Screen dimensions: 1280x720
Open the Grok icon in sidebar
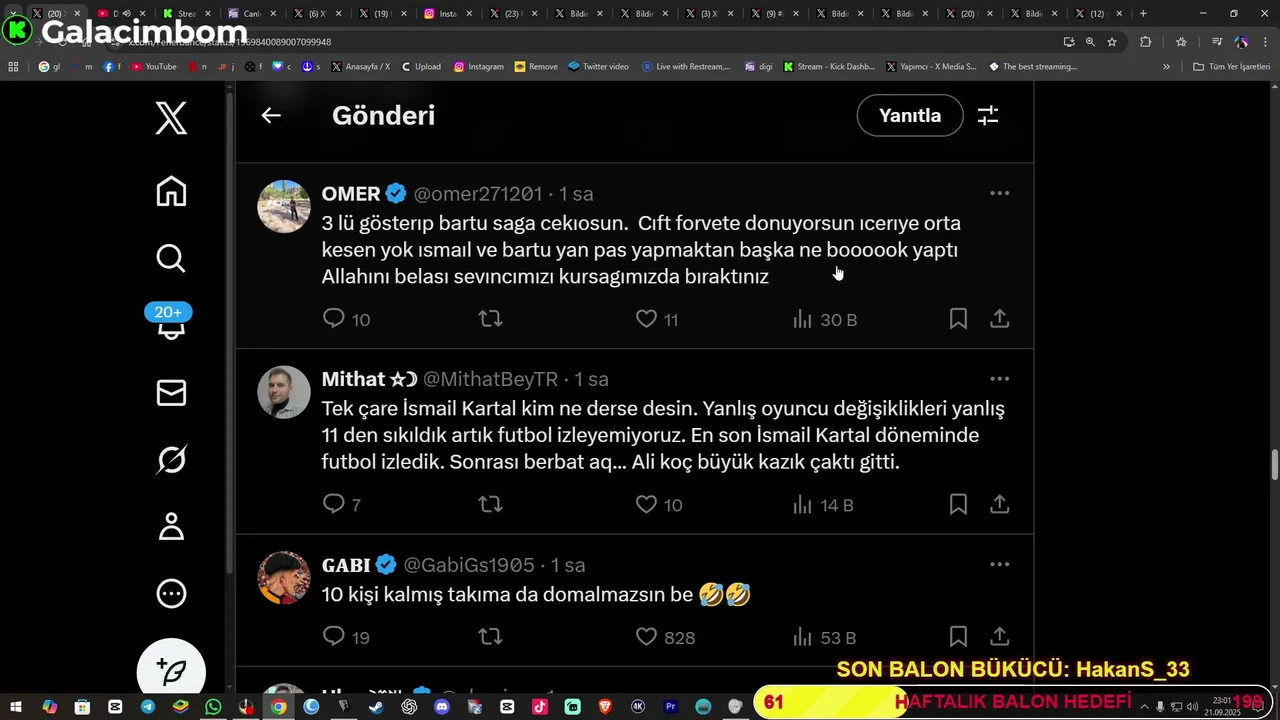[x=171, y=459]
